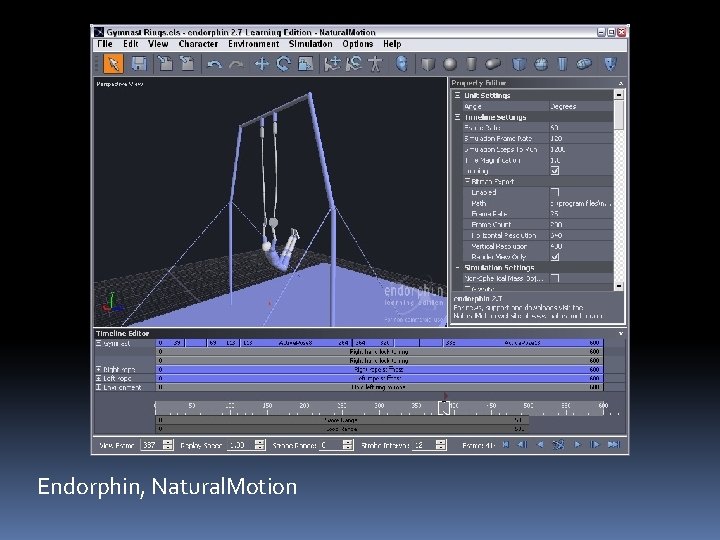Click the Undo arrow icon

(214, 63)
